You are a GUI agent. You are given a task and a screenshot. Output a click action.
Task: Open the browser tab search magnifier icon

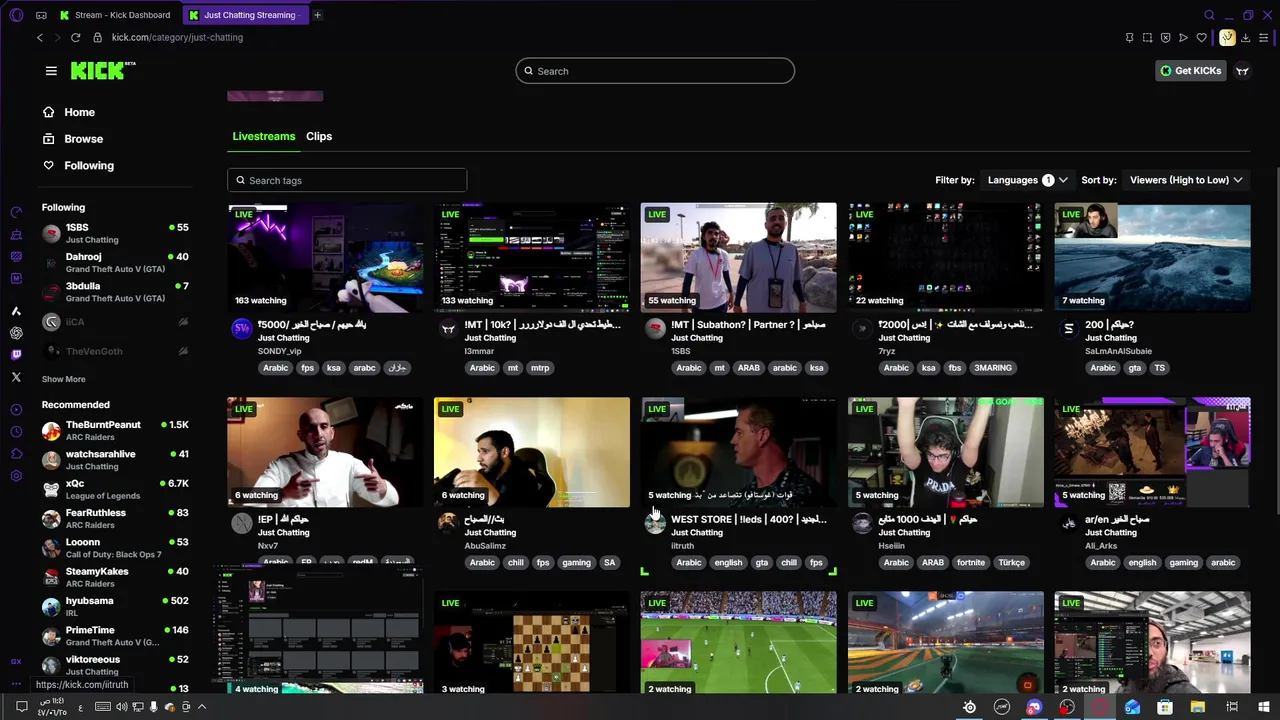1209,15
